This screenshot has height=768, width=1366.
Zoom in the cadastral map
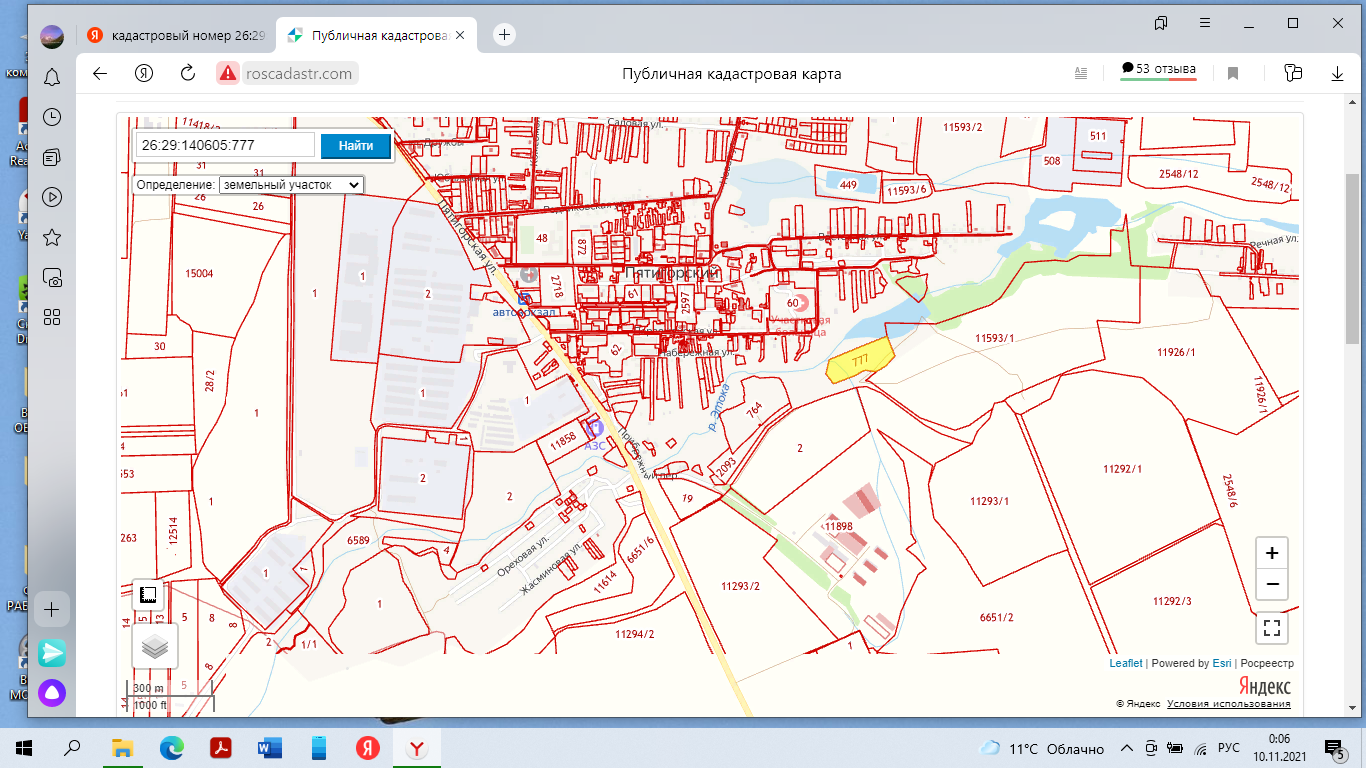point(1271,553)
